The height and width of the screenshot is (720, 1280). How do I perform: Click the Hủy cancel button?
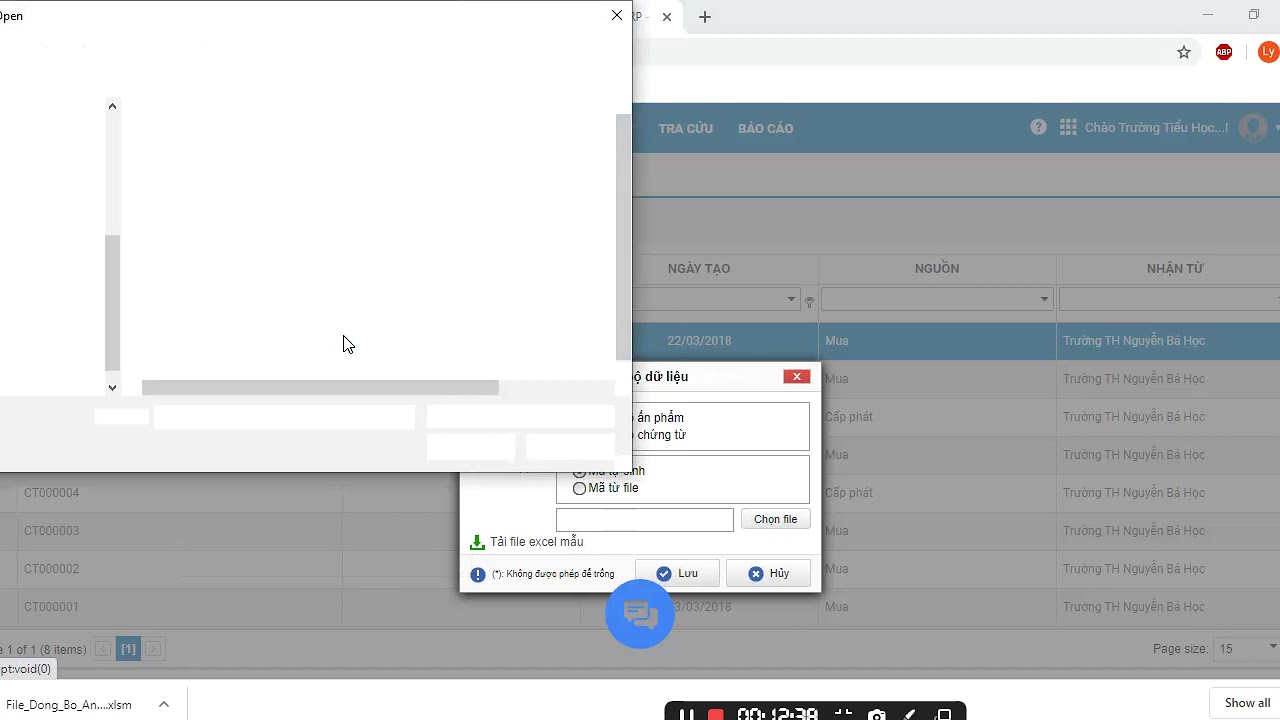768,574
